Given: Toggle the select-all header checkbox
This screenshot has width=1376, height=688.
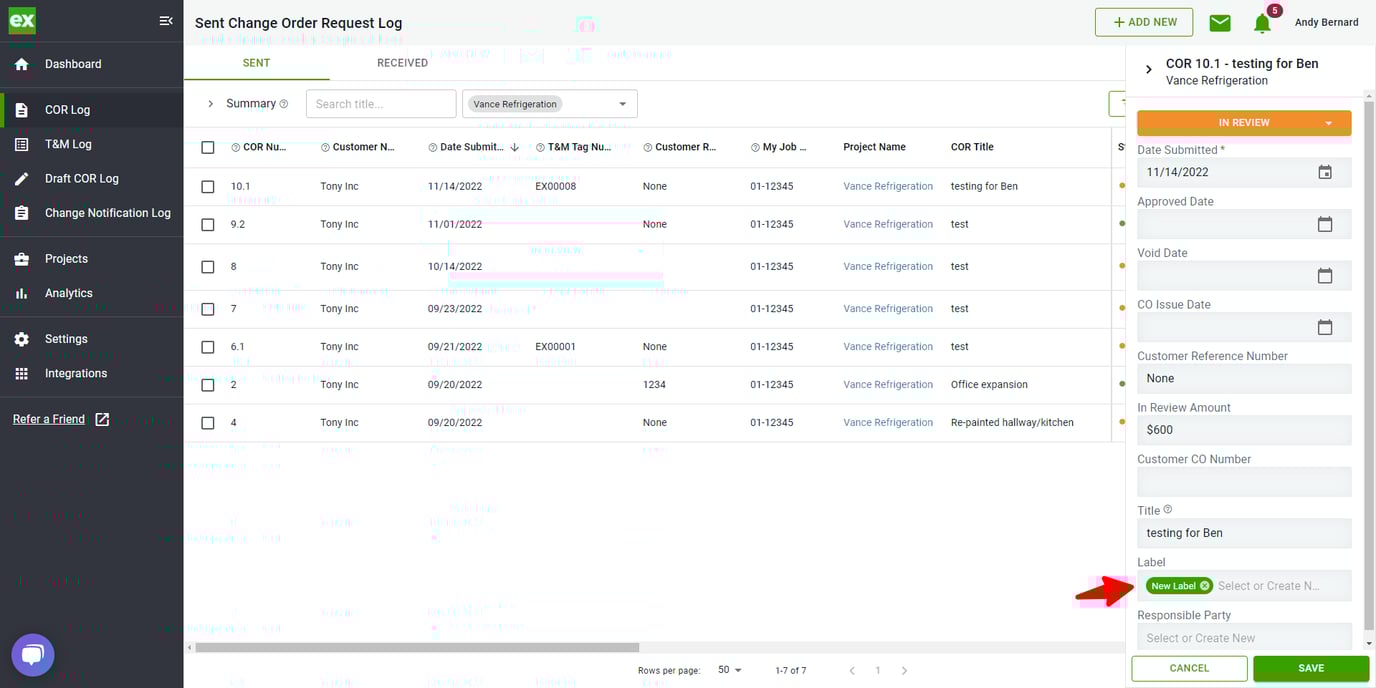Looking at the screenshot, I should (x=208, y=147).
